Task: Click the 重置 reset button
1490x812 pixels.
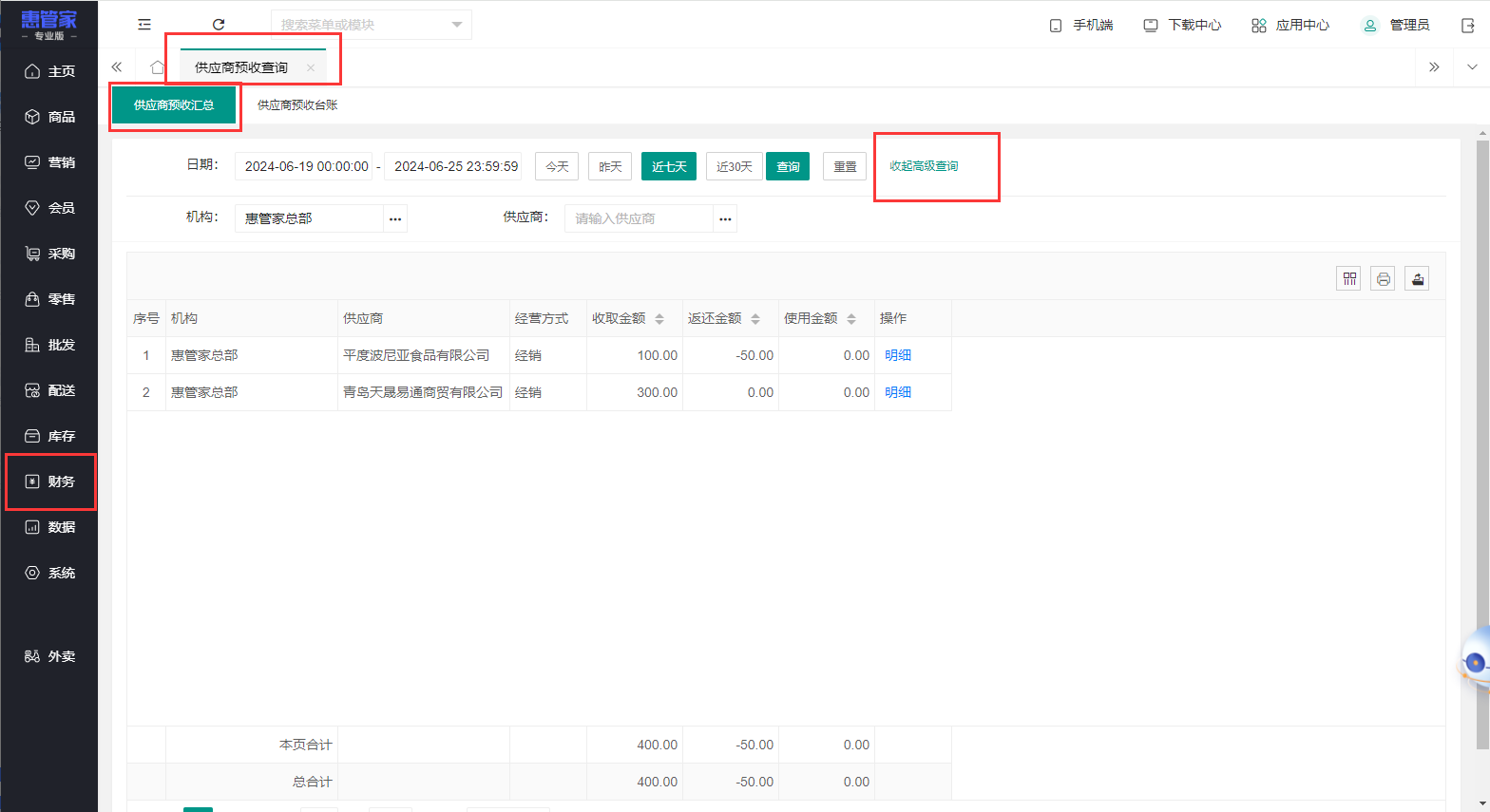Action: pyautogui.click(x=845, y=166)
